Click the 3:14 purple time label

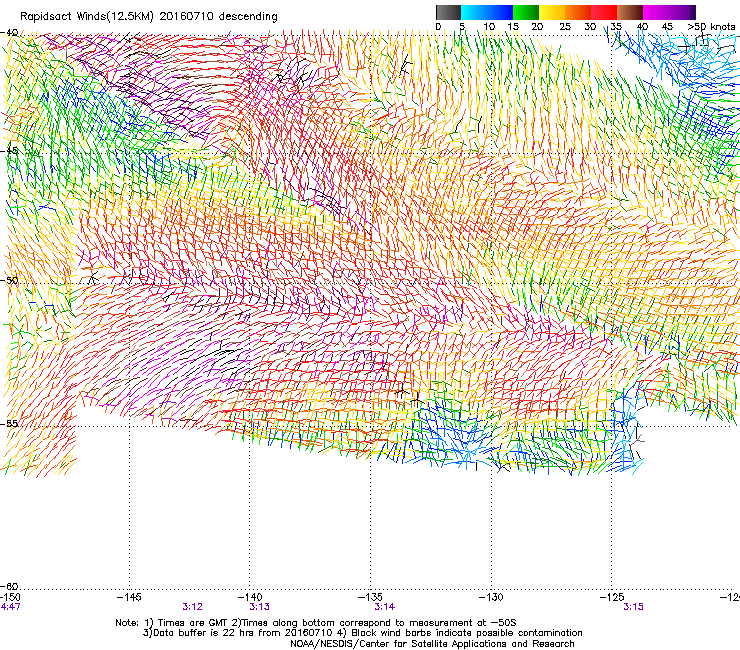[385, 607]
